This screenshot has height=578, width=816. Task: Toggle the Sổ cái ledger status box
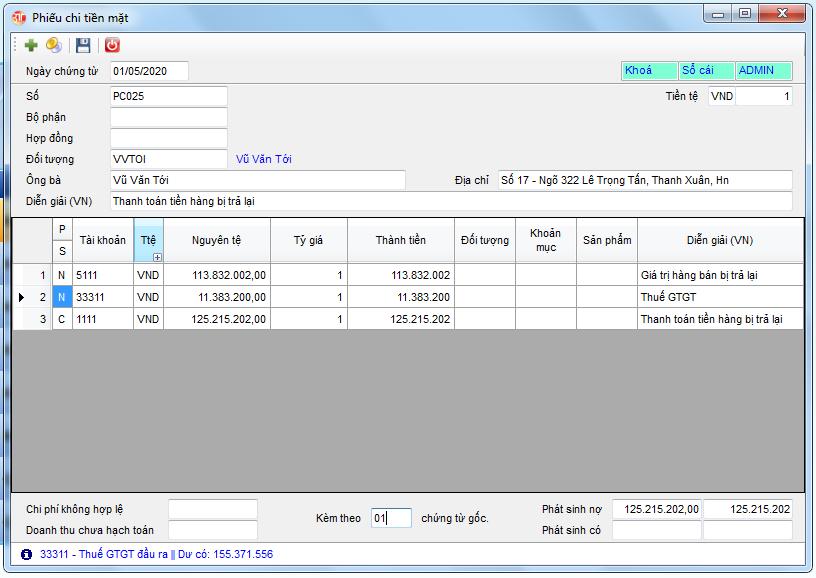click(x=705, y=71)
